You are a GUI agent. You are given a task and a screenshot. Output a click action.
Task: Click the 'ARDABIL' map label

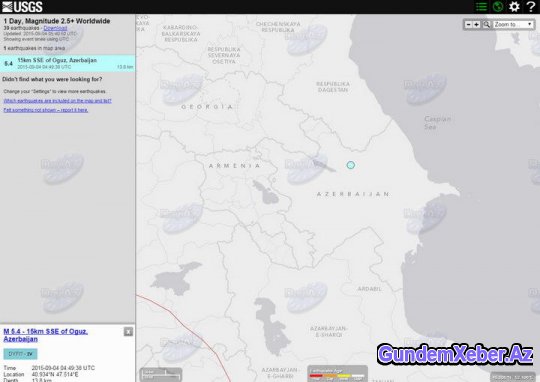[369, 289]
